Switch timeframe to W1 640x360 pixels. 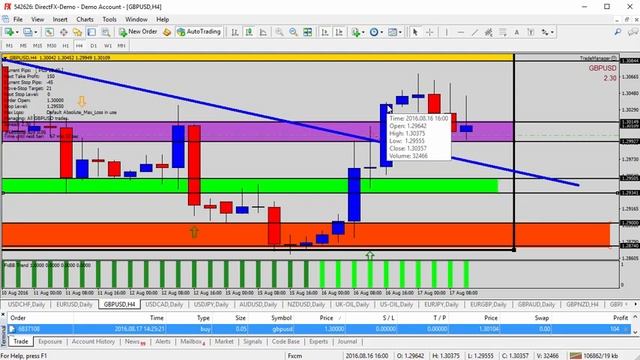pos(107,46)
